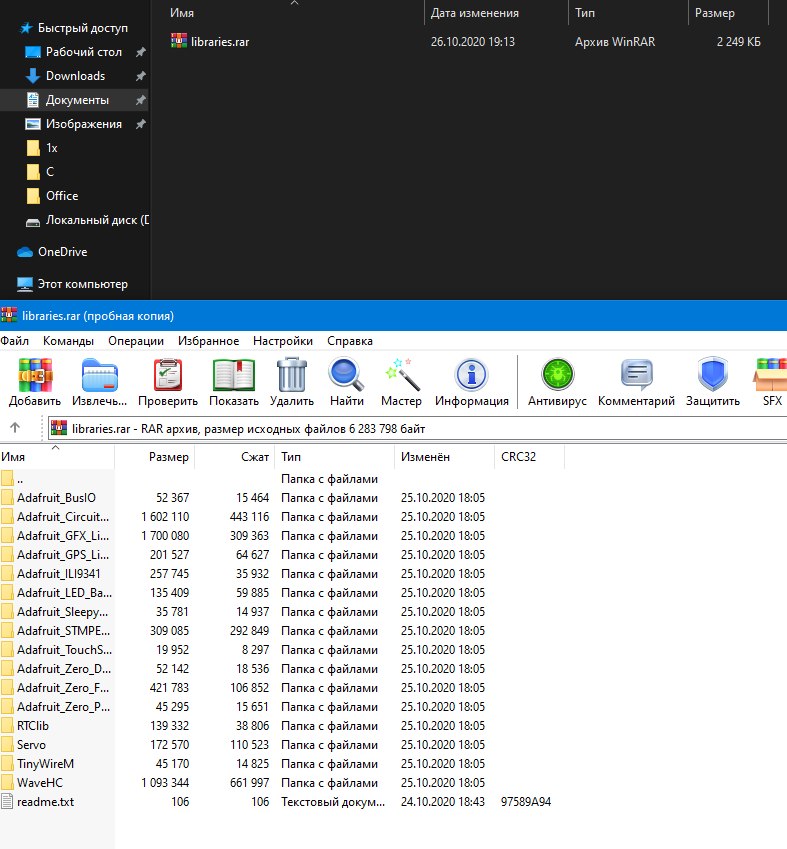The image size is (787, 849).
Task: Select Документы in Explorer quick access
Action: pyautogui.click(x=74, y=100)
